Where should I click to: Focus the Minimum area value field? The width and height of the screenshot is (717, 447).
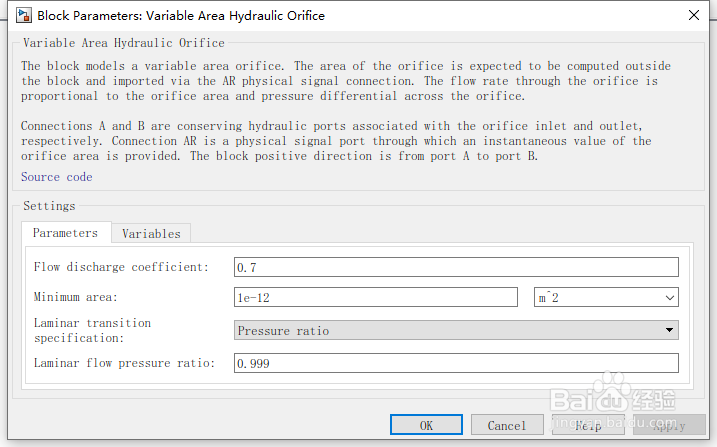click(374, 297)
